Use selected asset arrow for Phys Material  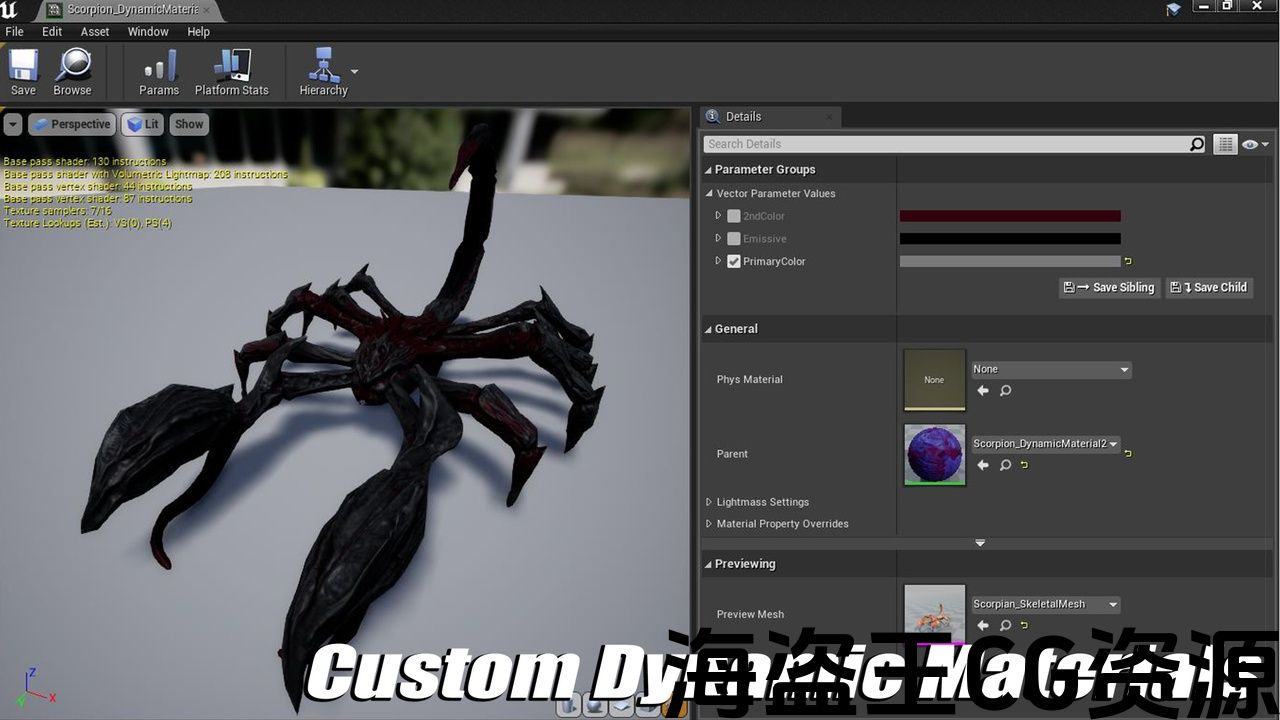[x=983, y=391]
